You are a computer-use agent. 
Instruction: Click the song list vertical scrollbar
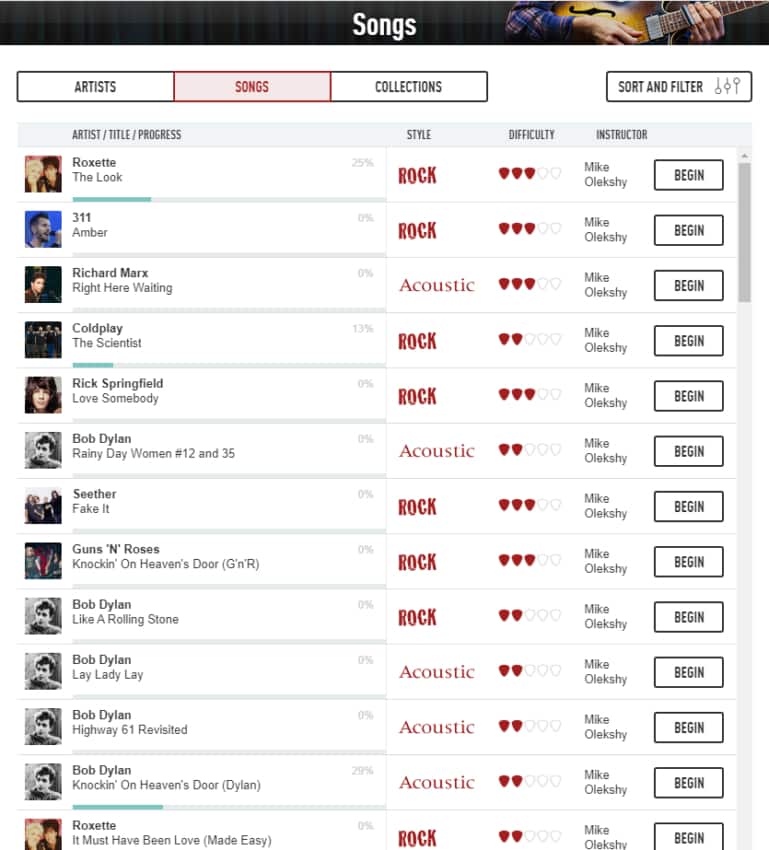pyautogui.click(x=744, y=232)
